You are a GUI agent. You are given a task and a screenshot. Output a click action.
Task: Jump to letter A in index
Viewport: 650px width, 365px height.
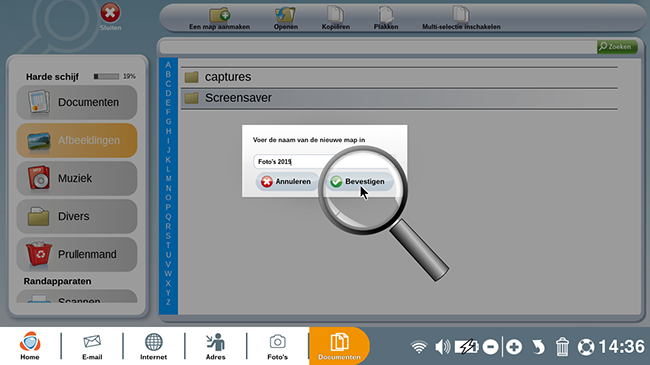pos(168,65)
